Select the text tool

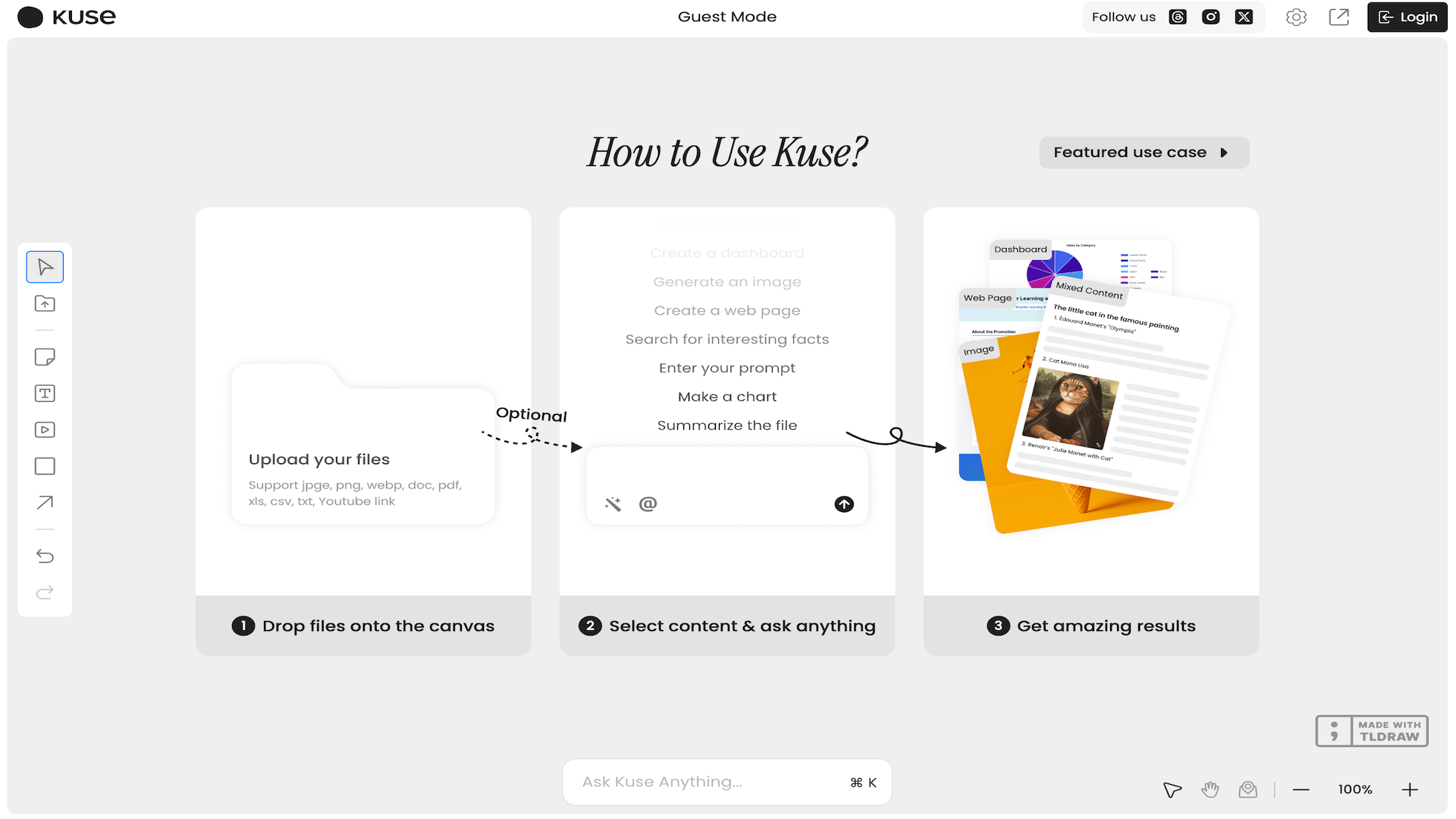click(45, 393)
